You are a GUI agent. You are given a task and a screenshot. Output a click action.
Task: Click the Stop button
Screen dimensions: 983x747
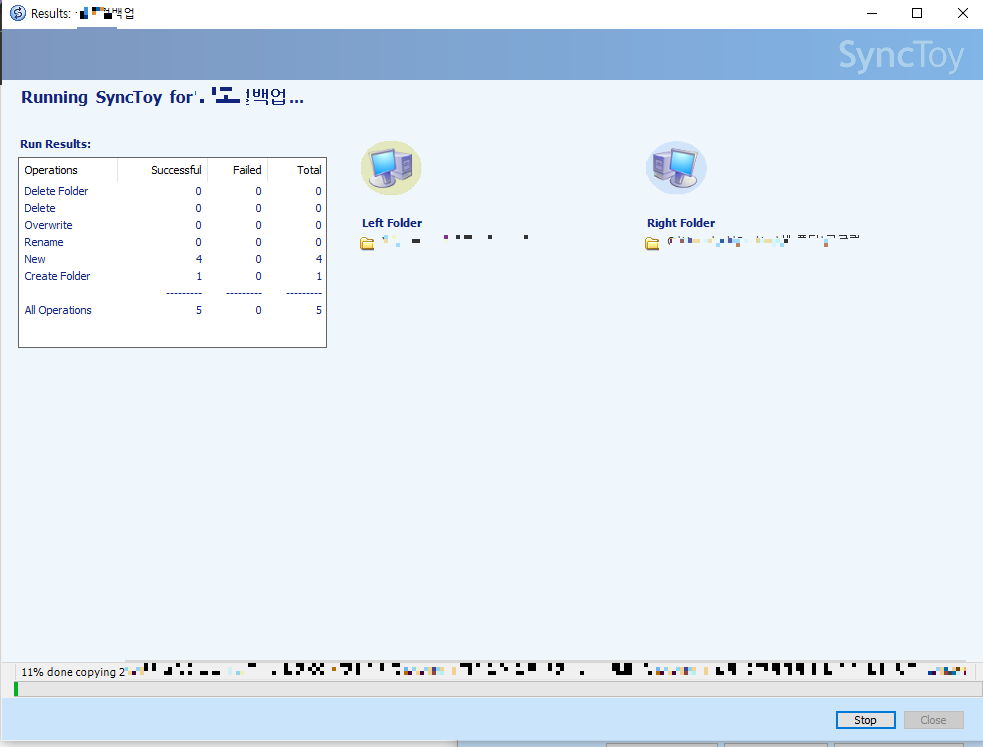[x=865, y=720]
